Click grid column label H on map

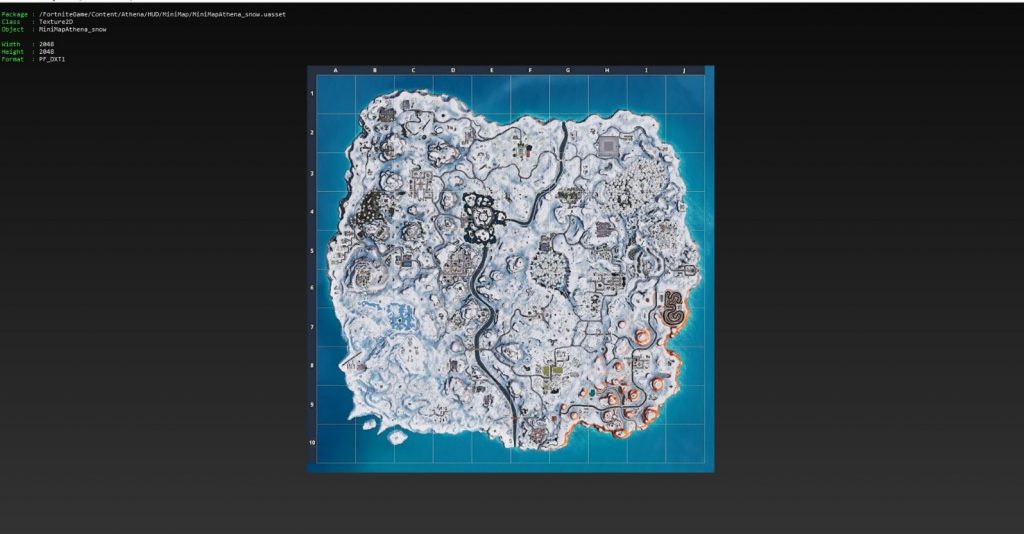click(607, 71)
